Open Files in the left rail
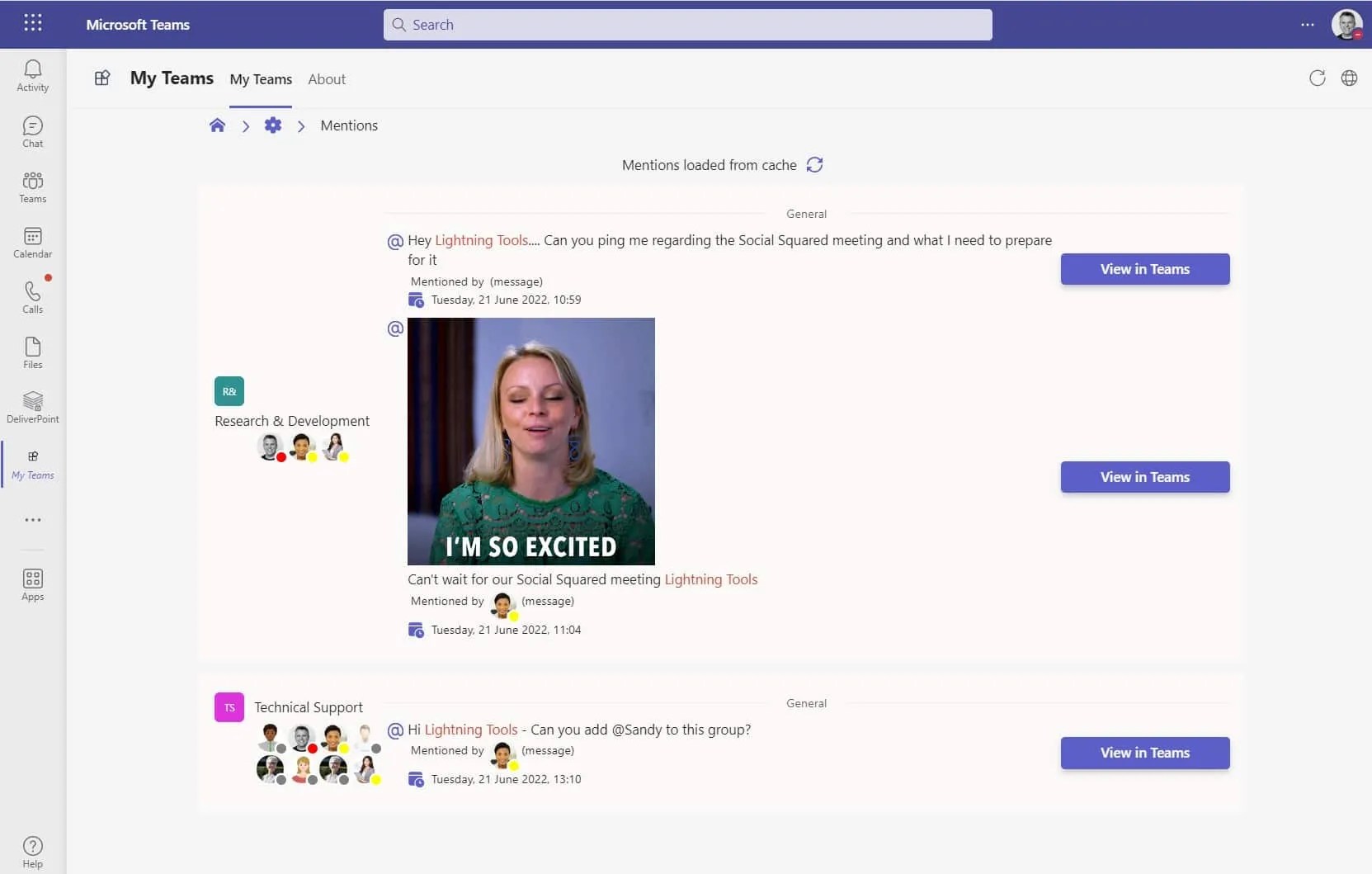Image resolution: width=1372 pixels, height=874 pixels. pyautogui.click(x=33, y=353)
